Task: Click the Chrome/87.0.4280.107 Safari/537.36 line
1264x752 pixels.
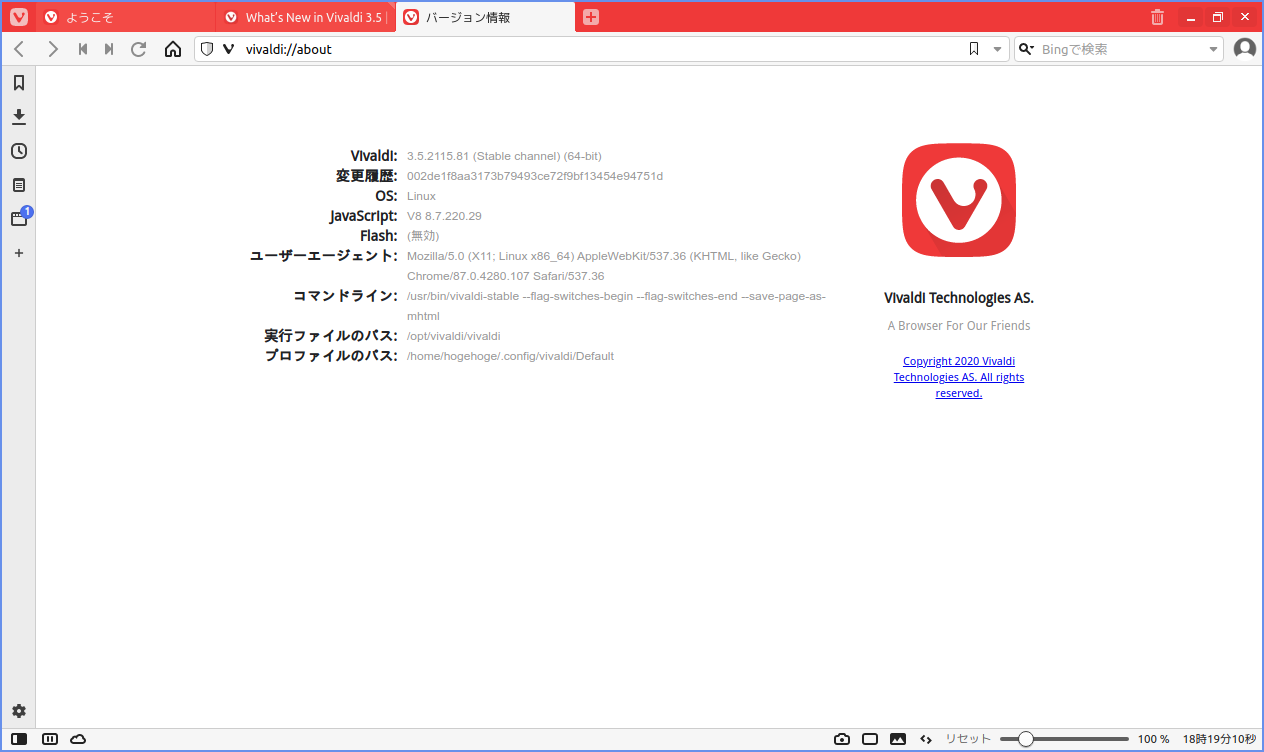Action: [x=505, y=276]
